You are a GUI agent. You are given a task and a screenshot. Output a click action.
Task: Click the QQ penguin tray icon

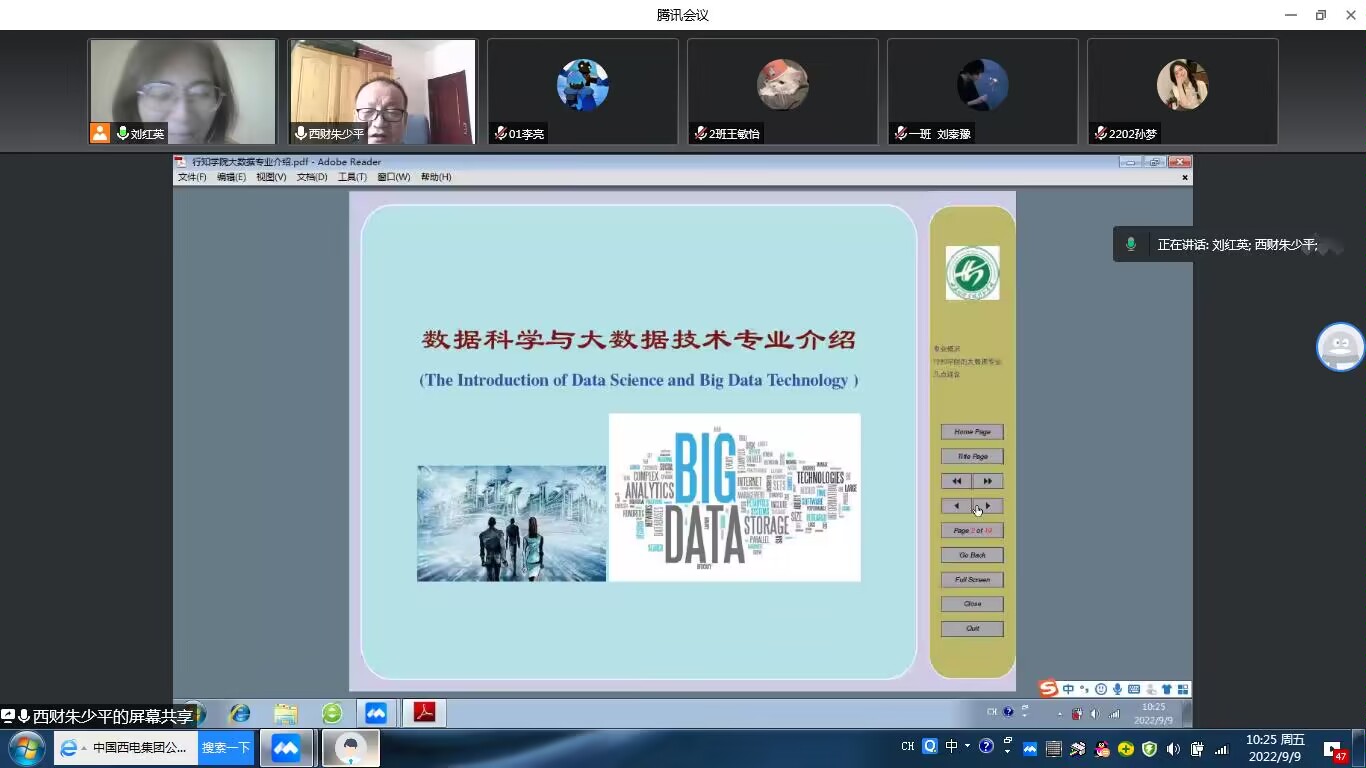(1102, 749)
